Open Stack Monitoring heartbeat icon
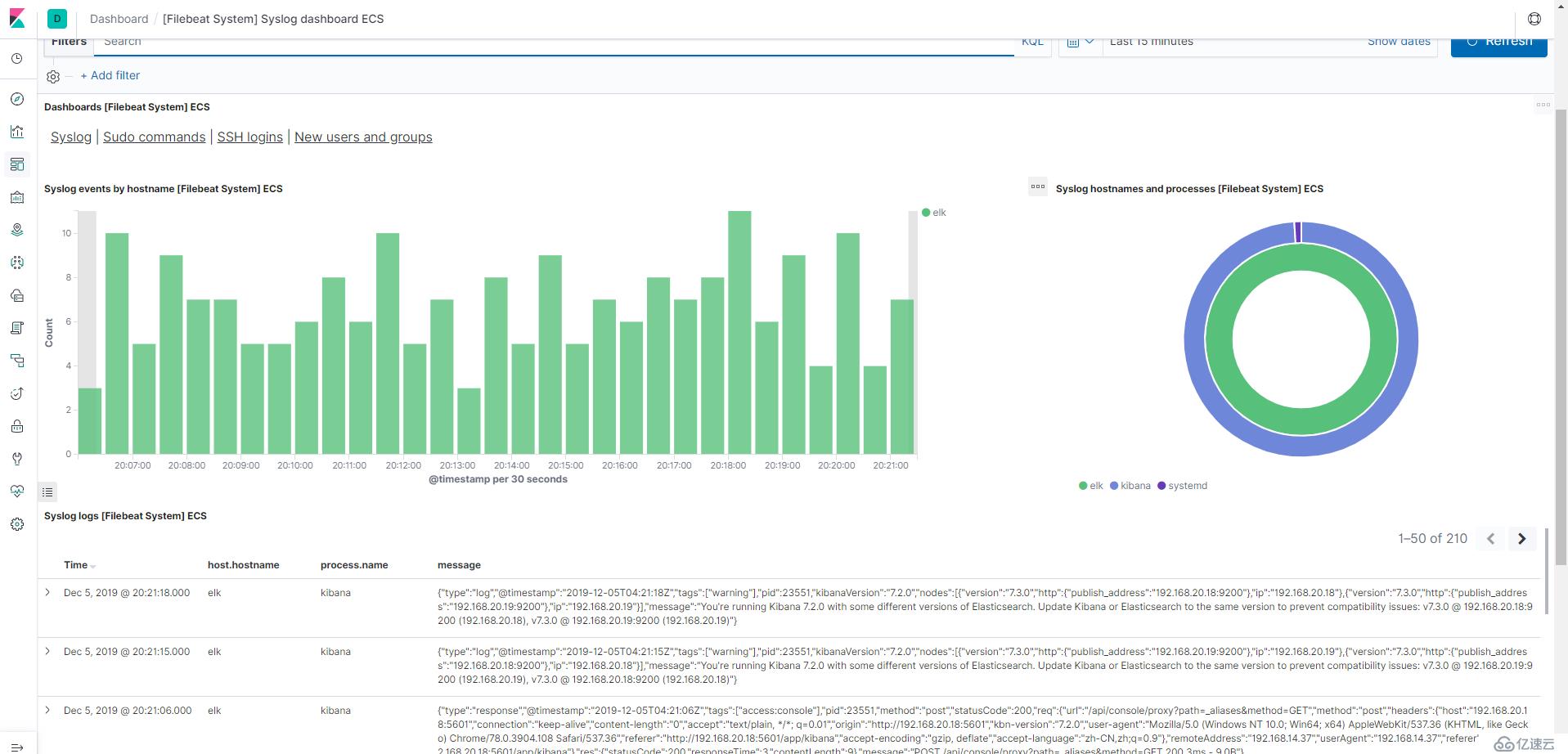The image size is (1568, 754). click(x=17, y=491)
